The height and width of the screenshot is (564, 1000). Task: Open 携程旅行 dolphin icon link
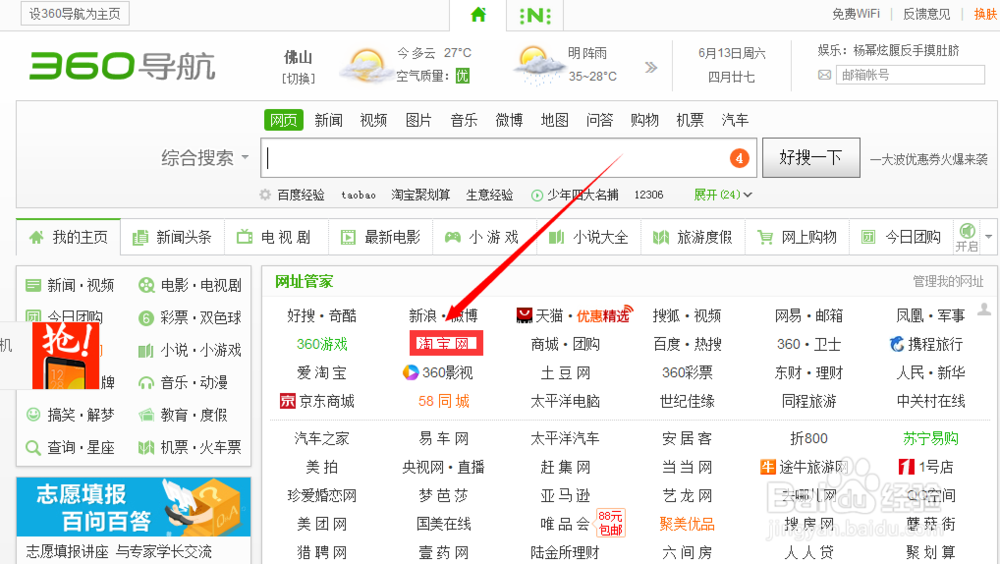click(x=897, y=344)
